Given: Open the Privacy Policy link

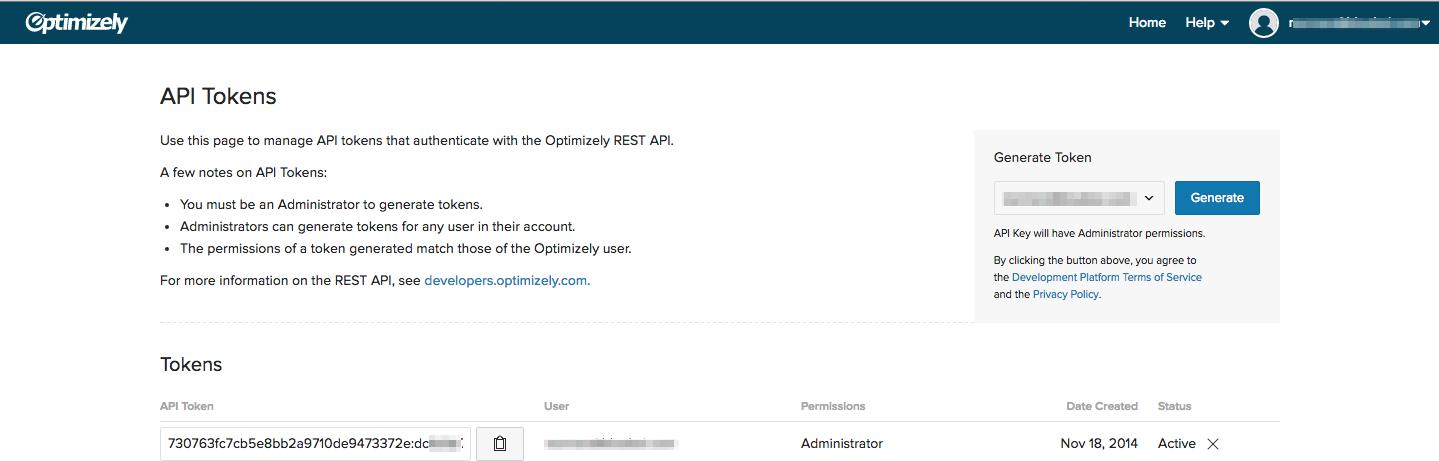Looking at the screenshot, I should [x=1065, y=295].
